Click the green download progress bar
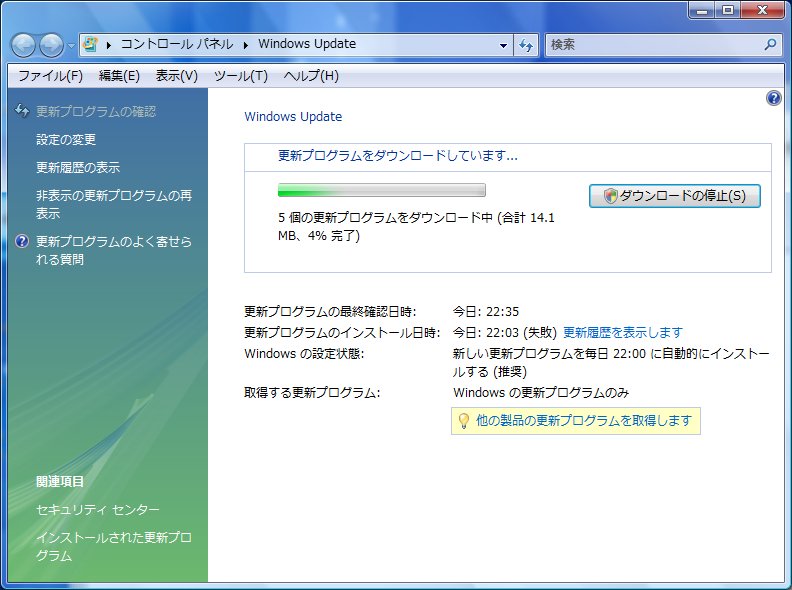Image resolution: width=792 pixels, height=590 pixels. 381,190
